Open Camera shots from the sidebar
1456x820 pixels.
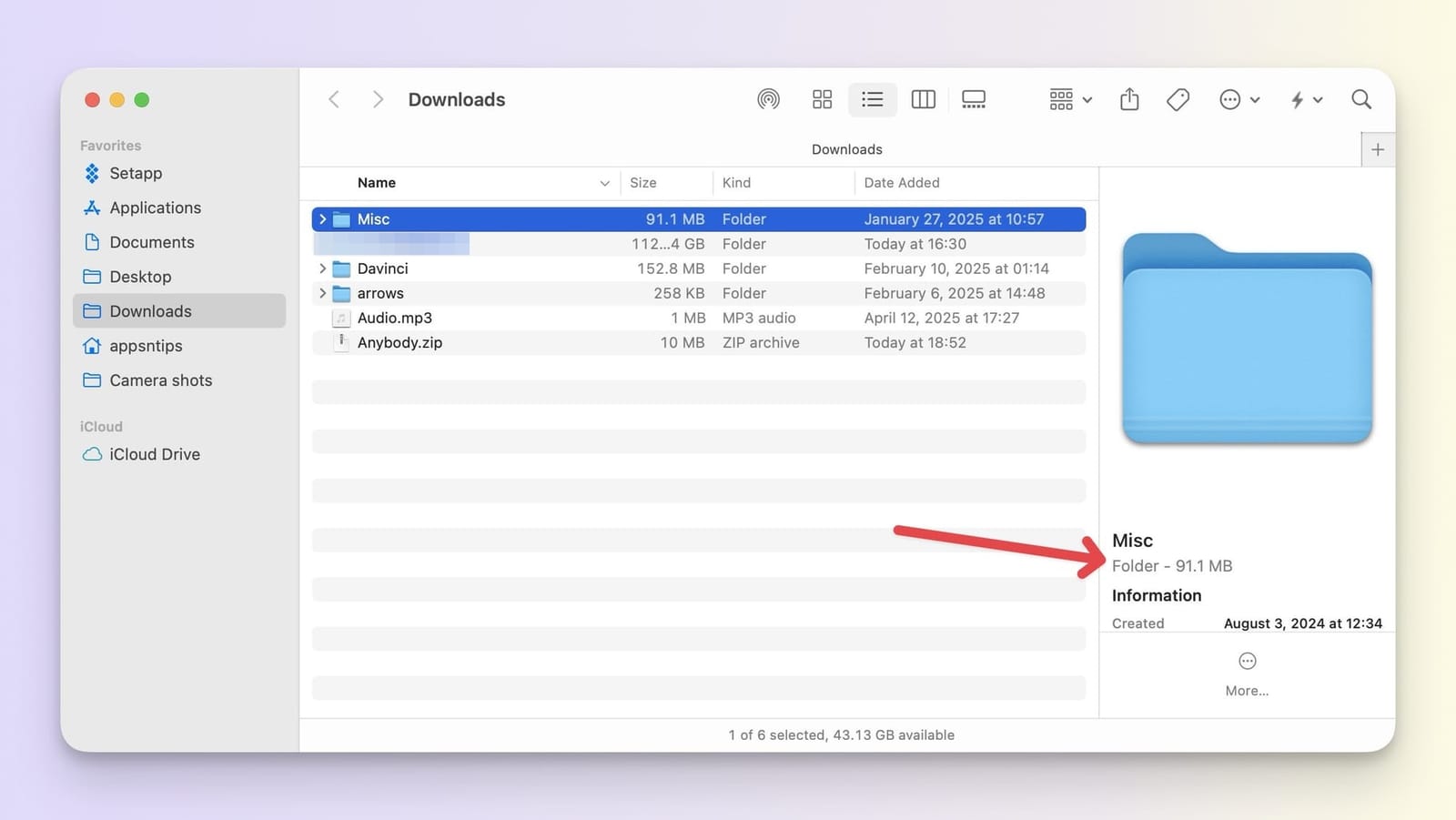(x=161, y=380)
